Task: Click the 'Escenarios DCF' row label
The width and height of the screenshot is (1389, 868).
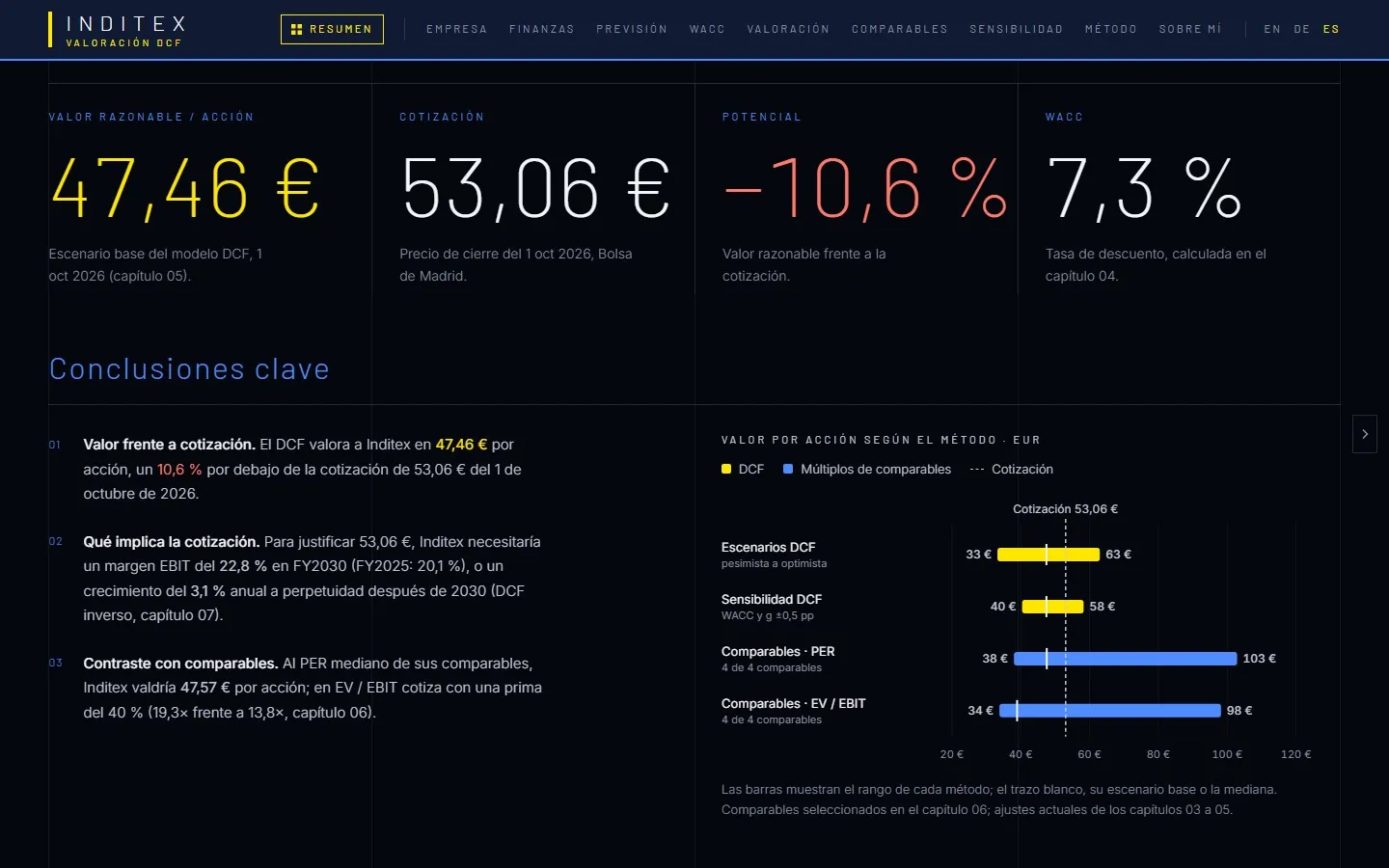Action: pyautogui.click(x=769, y=548)
